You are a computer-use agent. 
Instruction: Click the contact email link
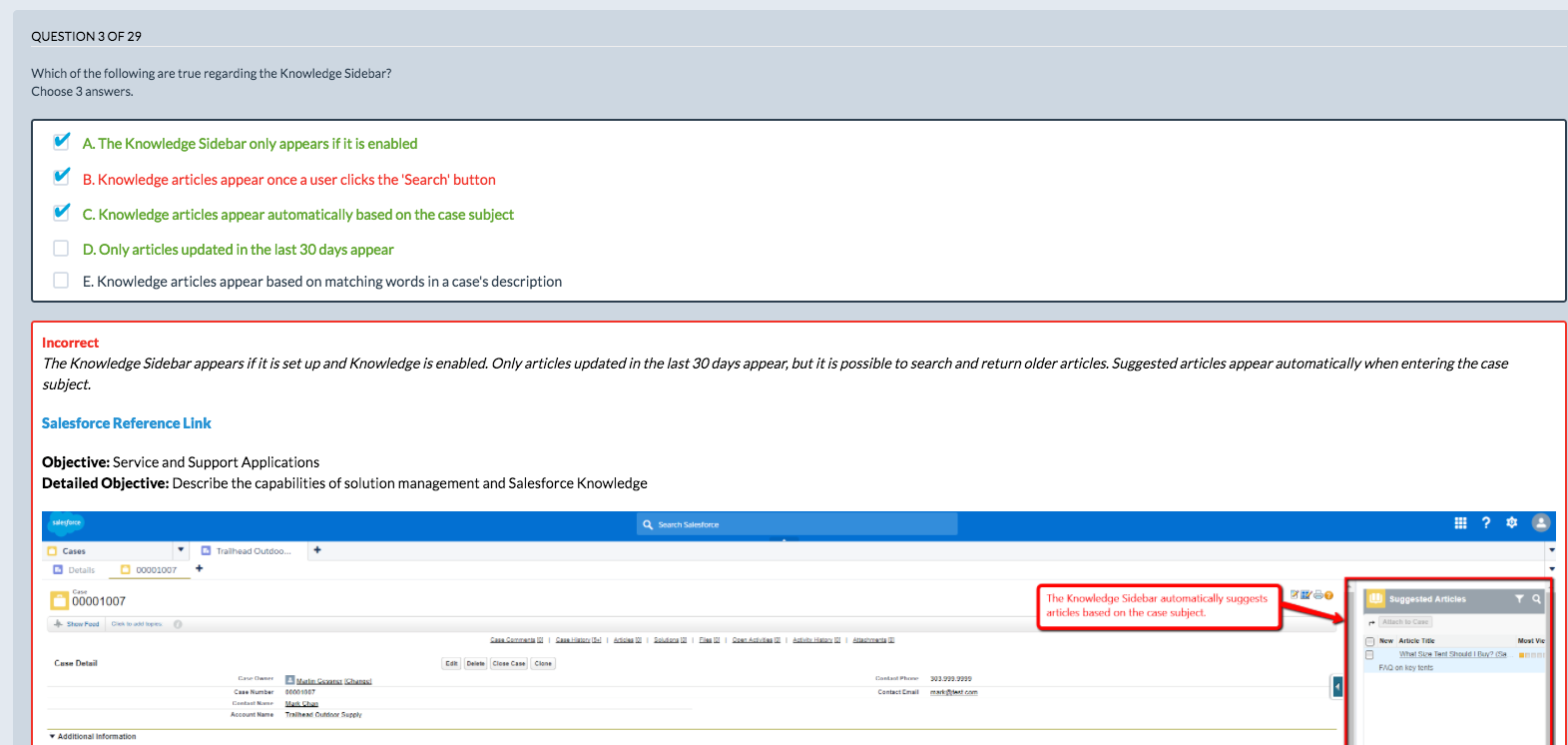[x=953, y=692]
